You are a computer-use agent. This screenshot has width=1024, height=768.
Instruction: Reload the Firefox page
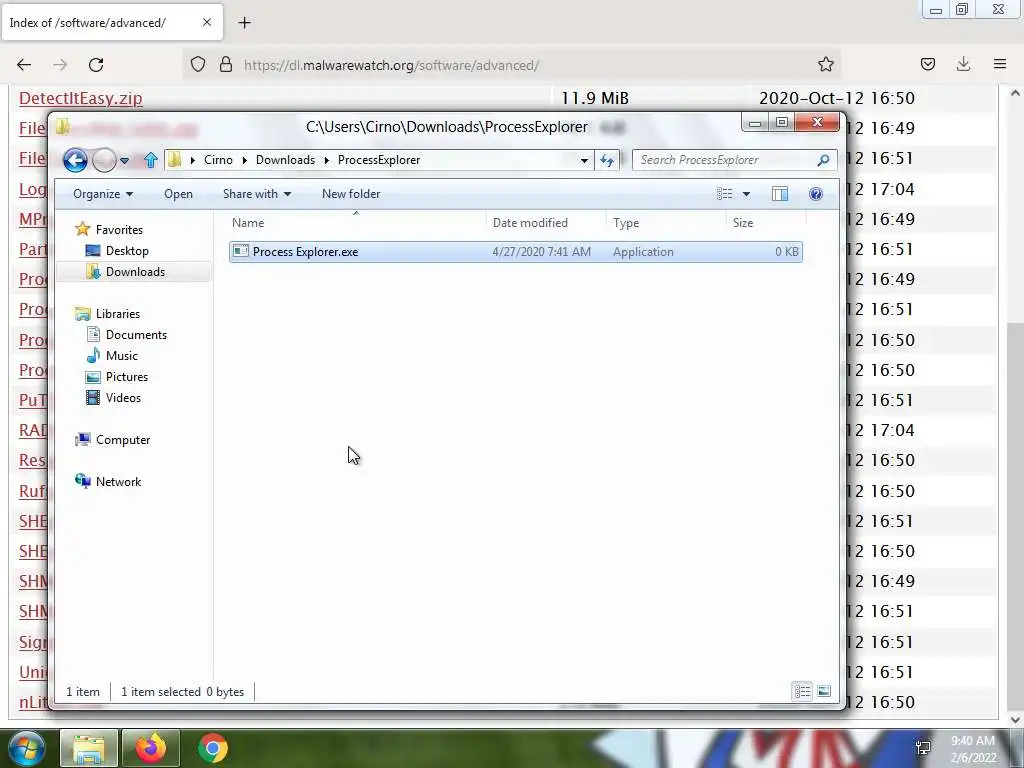pos(96,65)
